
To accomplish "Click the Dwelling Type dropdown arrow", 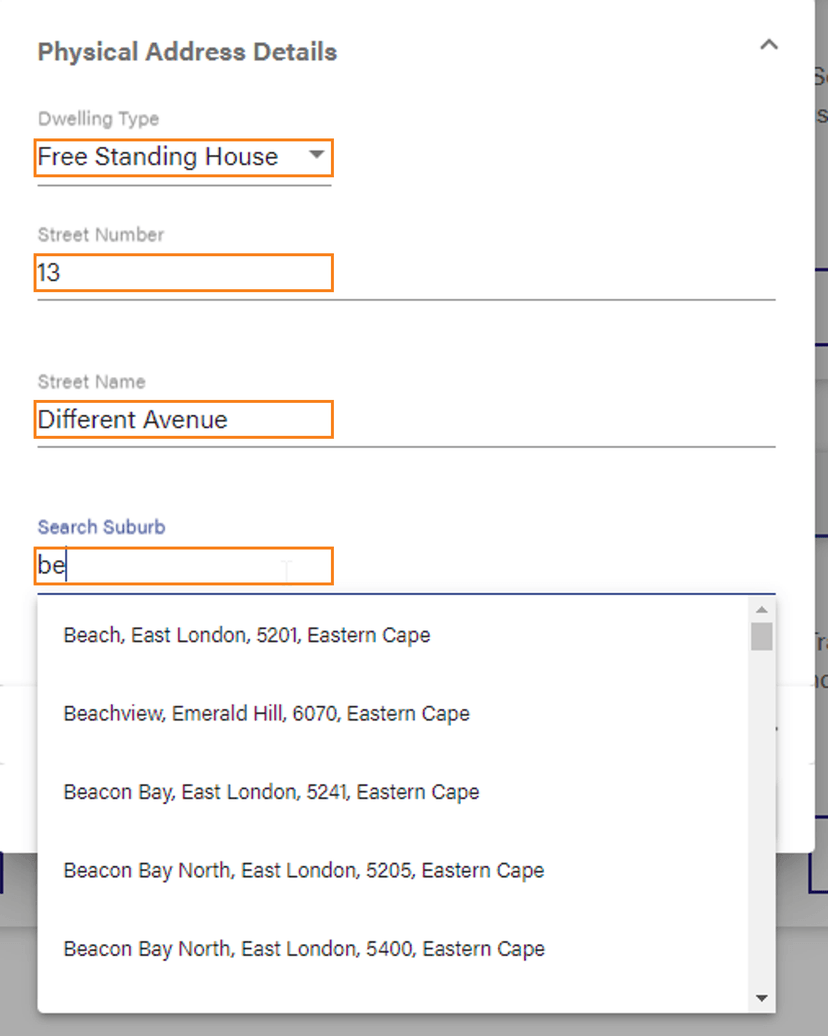I will click(x=317, y=157).
